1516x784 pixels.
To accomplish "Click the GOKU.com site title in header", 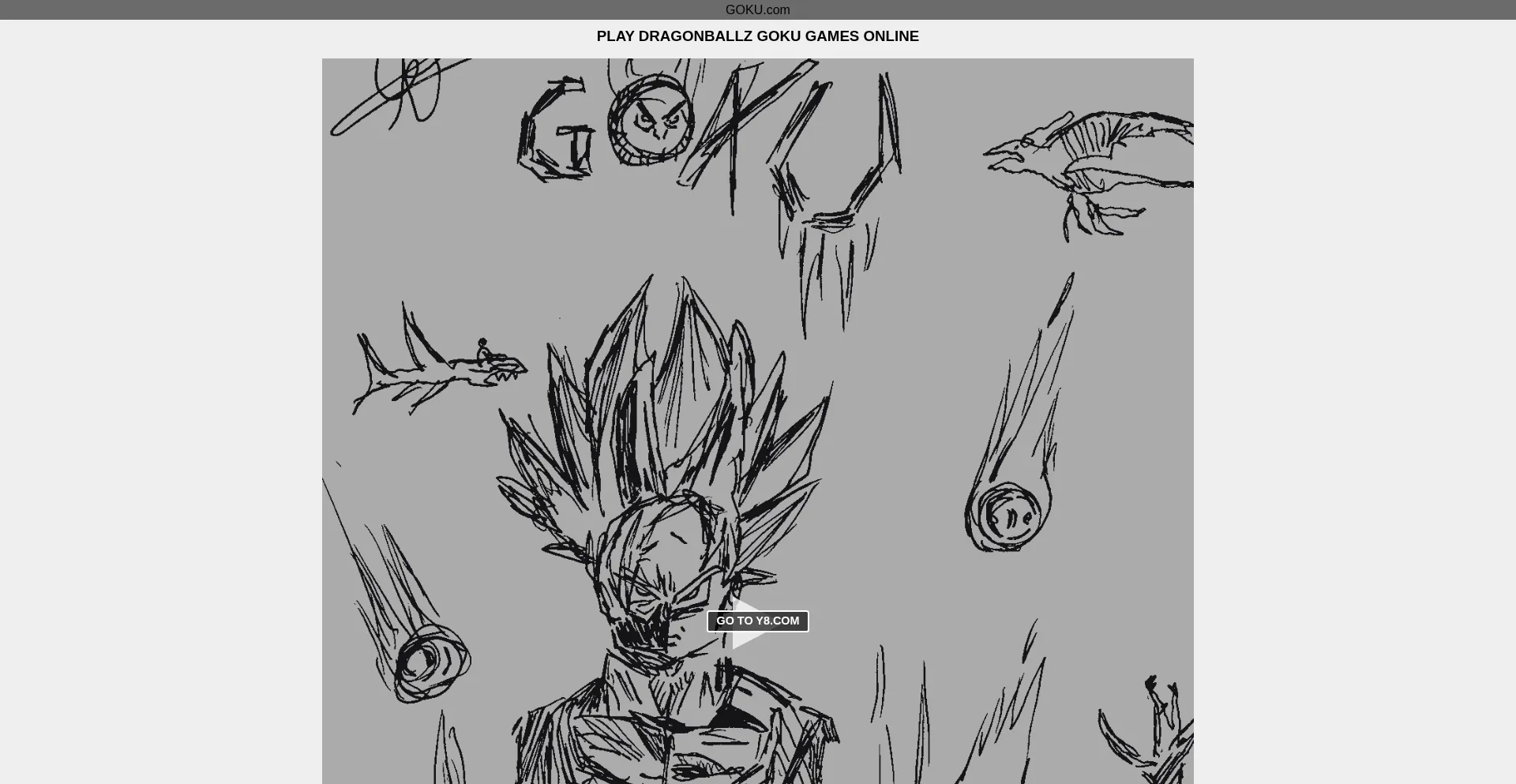I will tap(757, 9).
